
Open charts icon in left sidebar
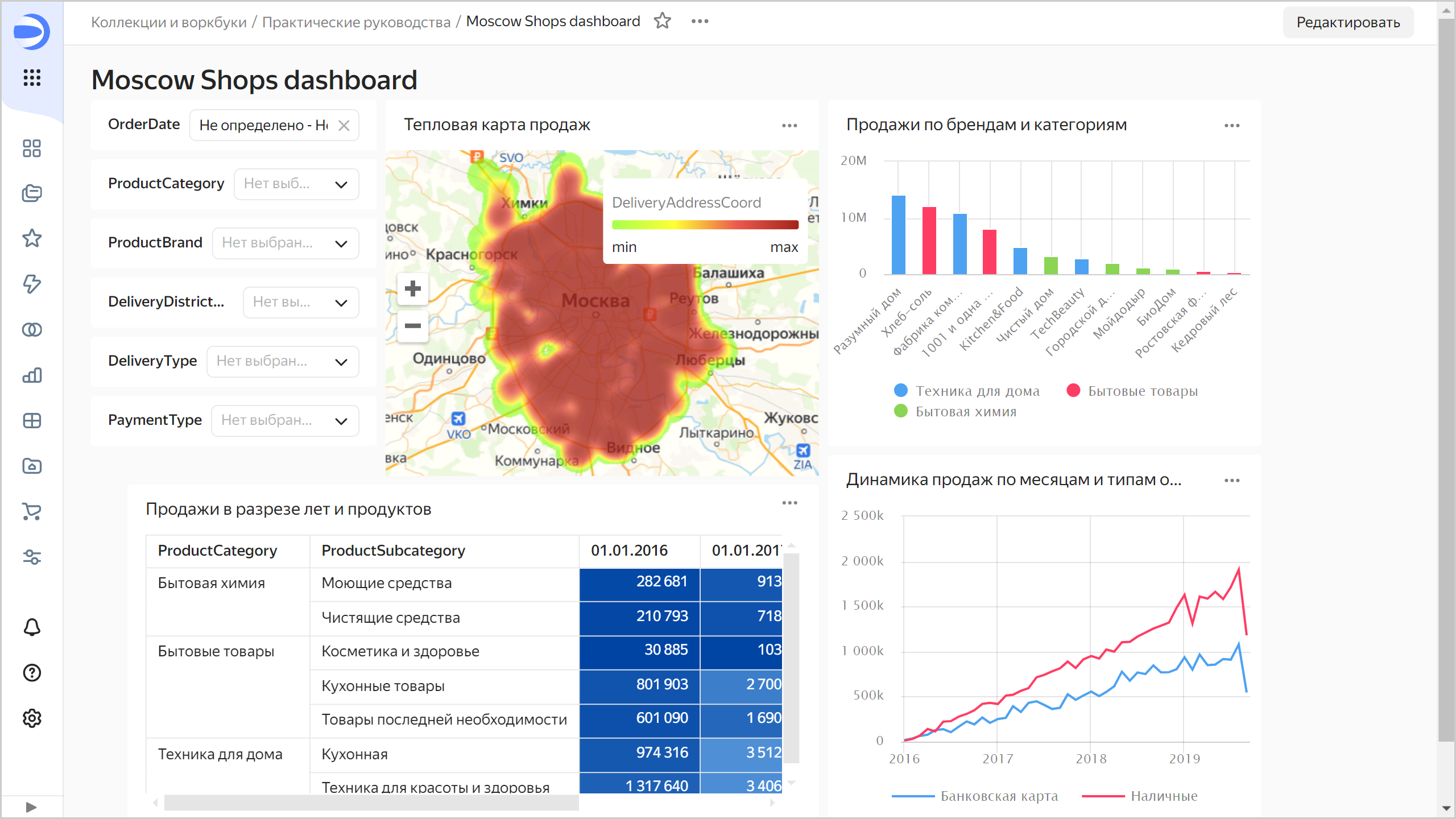32,375
